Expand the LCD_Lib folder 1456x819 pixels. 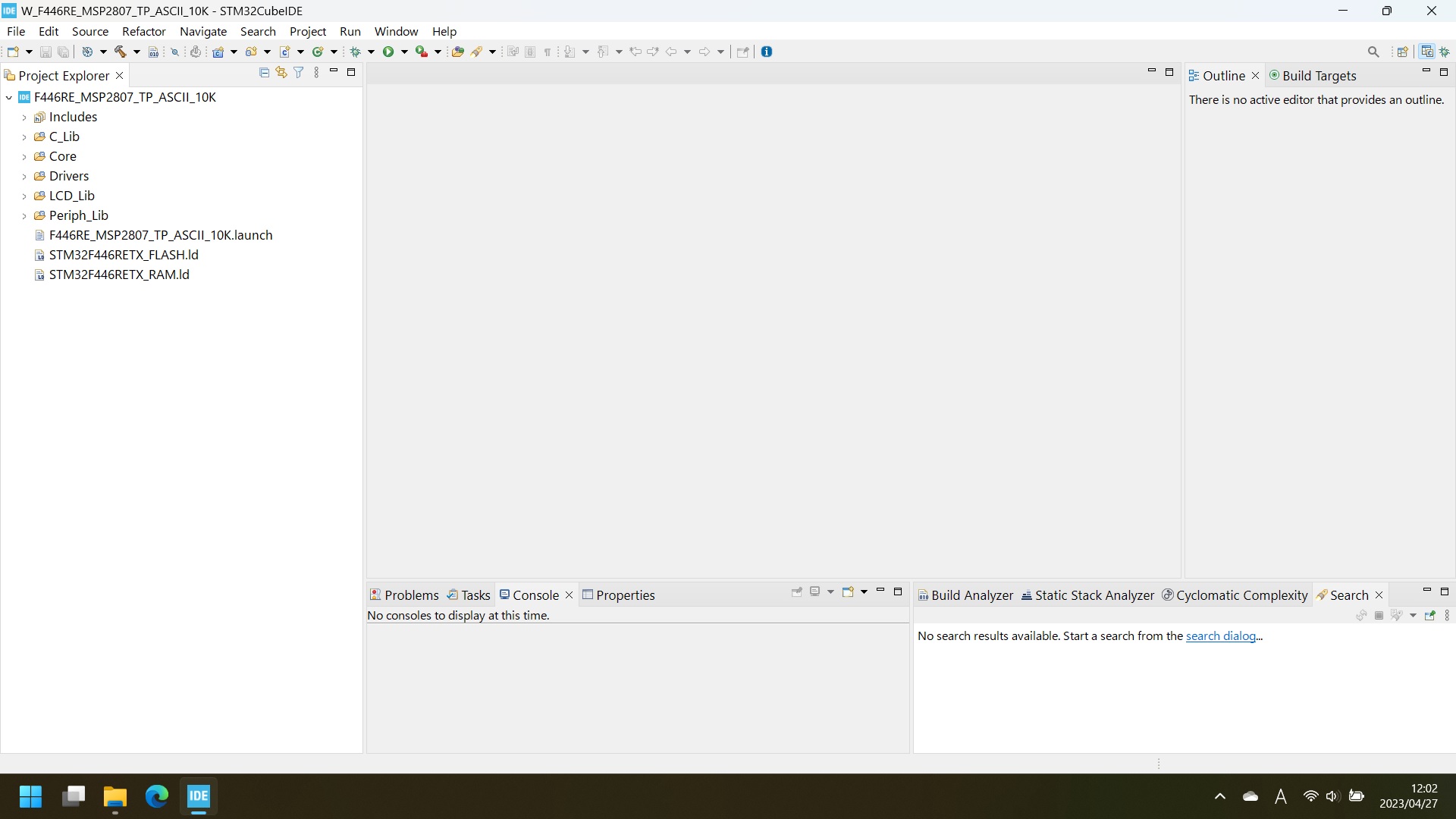tap(25, 196)
